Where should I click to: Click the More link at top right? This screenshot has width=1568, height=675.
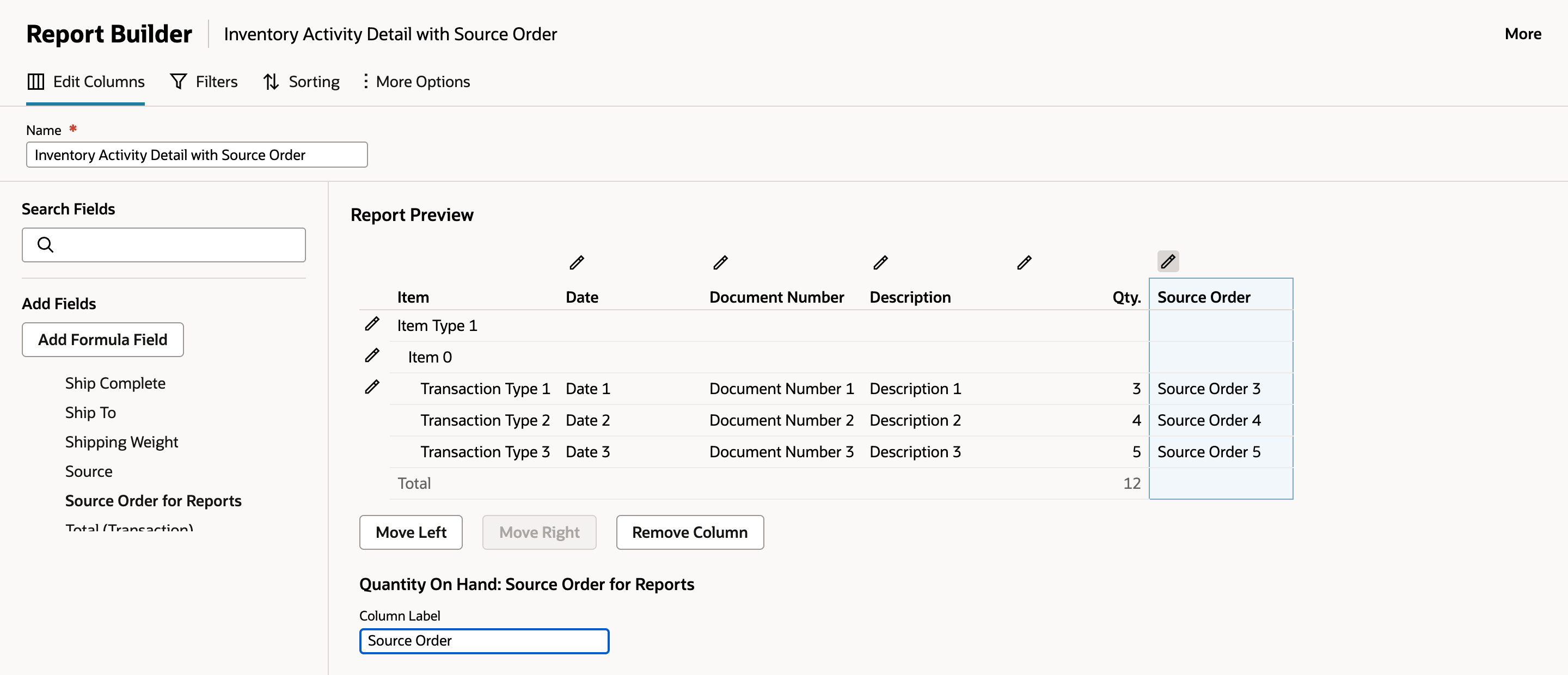[1522, 34]
